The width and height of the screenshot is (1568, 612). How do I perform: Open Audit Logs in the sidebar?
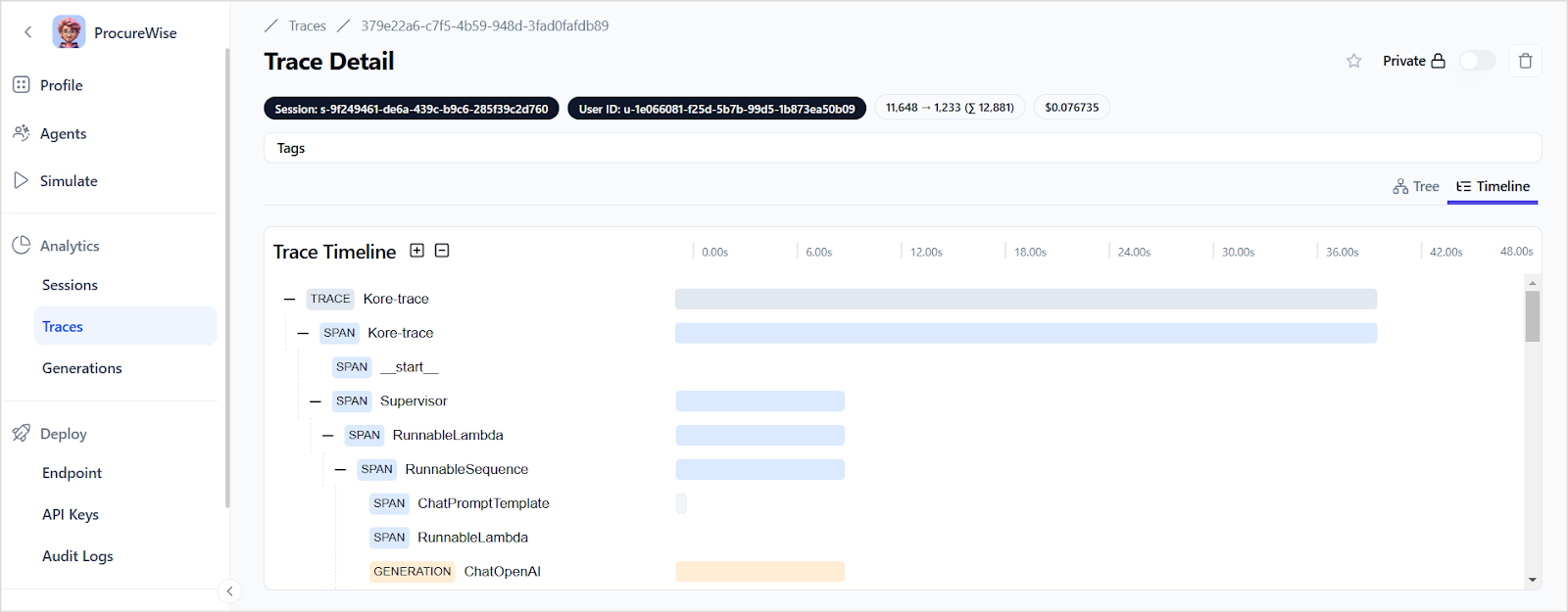[x=77, y=556]
